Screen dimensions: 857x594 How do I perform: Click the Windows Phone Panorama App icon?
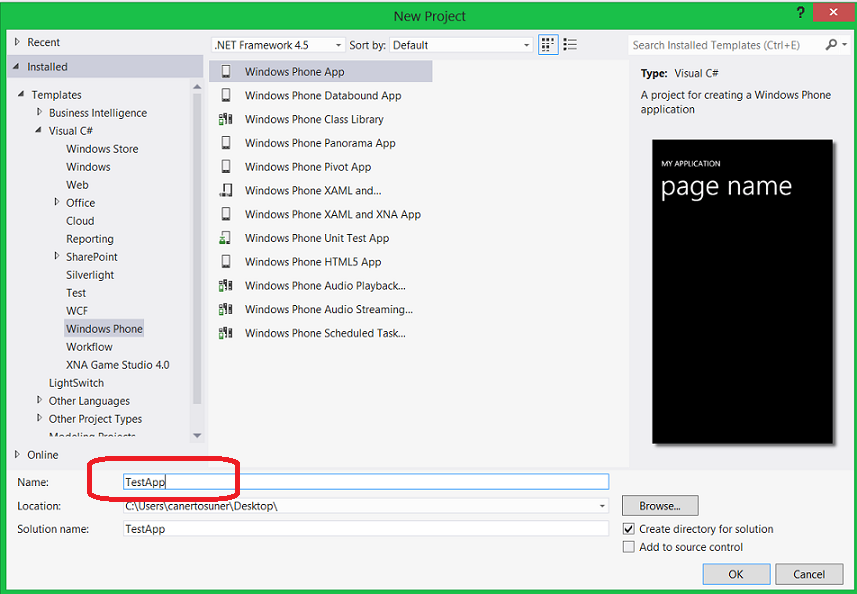(226, 143)
